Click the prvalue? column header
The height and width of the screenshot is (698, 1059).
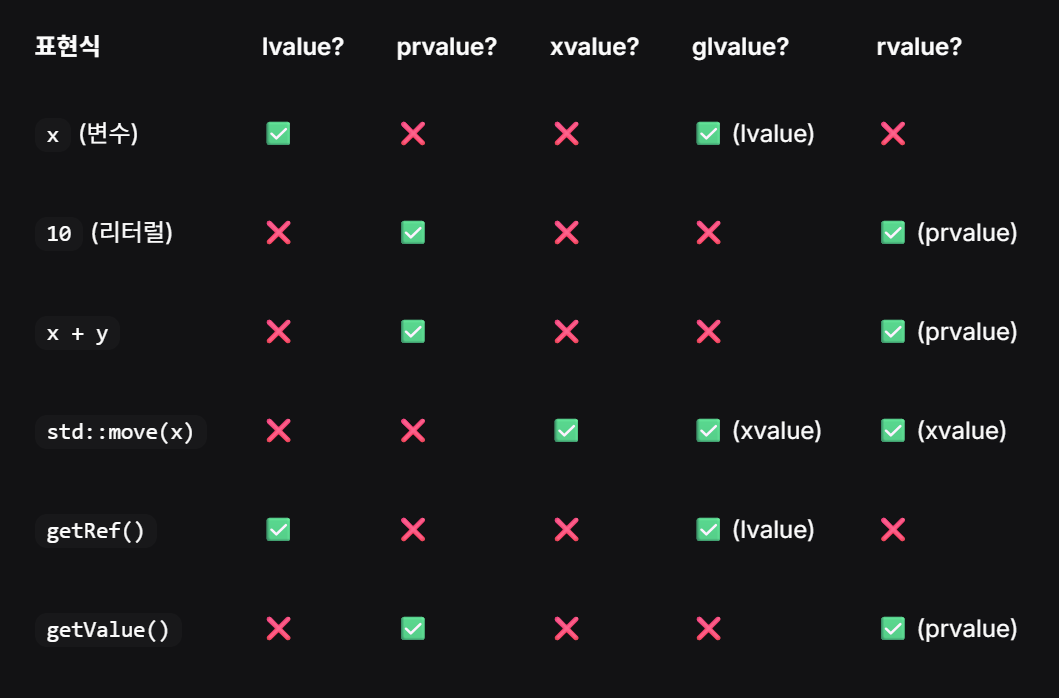pyautogui.click(x=446, y=47)
